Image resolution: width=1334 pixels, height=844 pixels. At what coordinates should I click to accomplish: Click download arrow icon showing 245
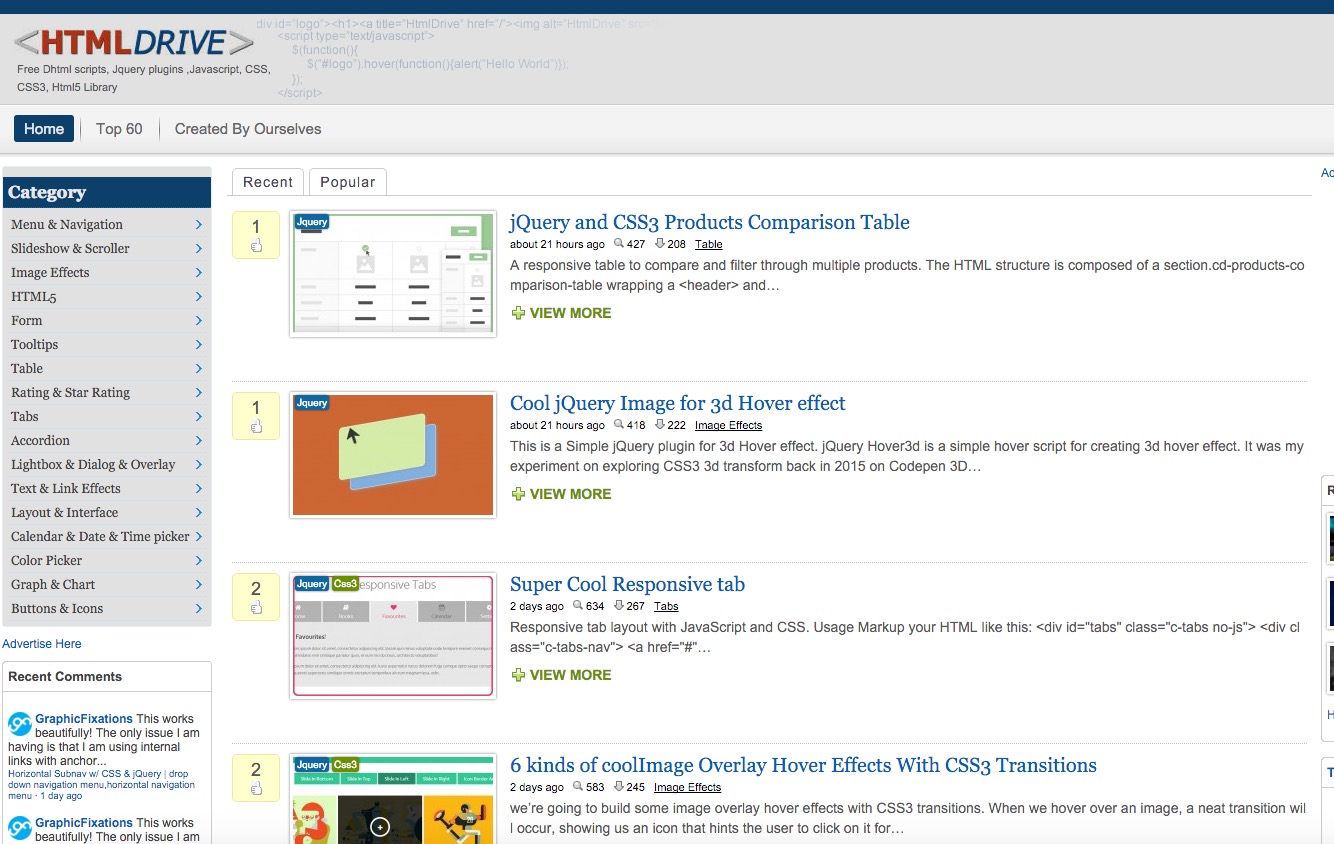pyautogui.click(x=619, y=786)
